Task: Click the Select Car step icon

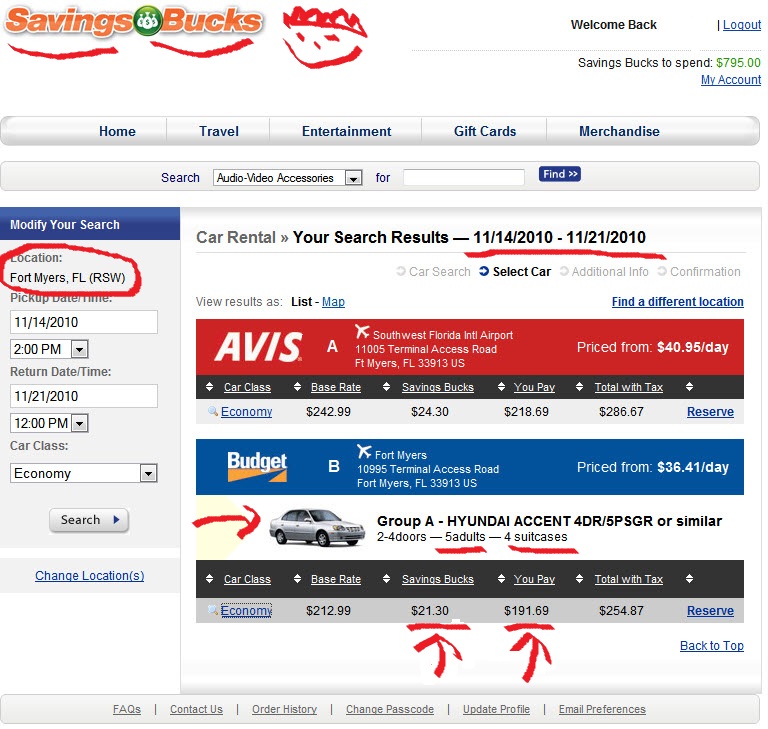Action: (x=484, y=271)
